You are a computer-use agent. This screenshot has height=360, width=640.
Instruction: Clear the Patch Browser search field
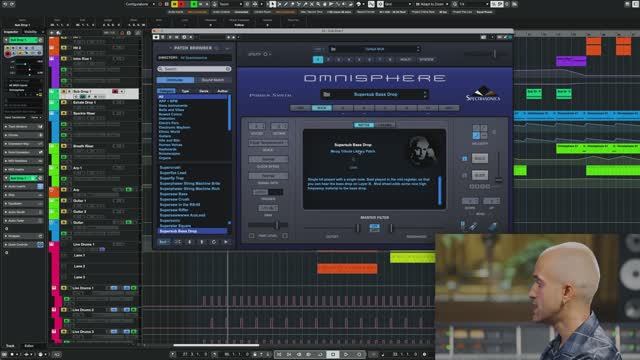pos(228,69)
